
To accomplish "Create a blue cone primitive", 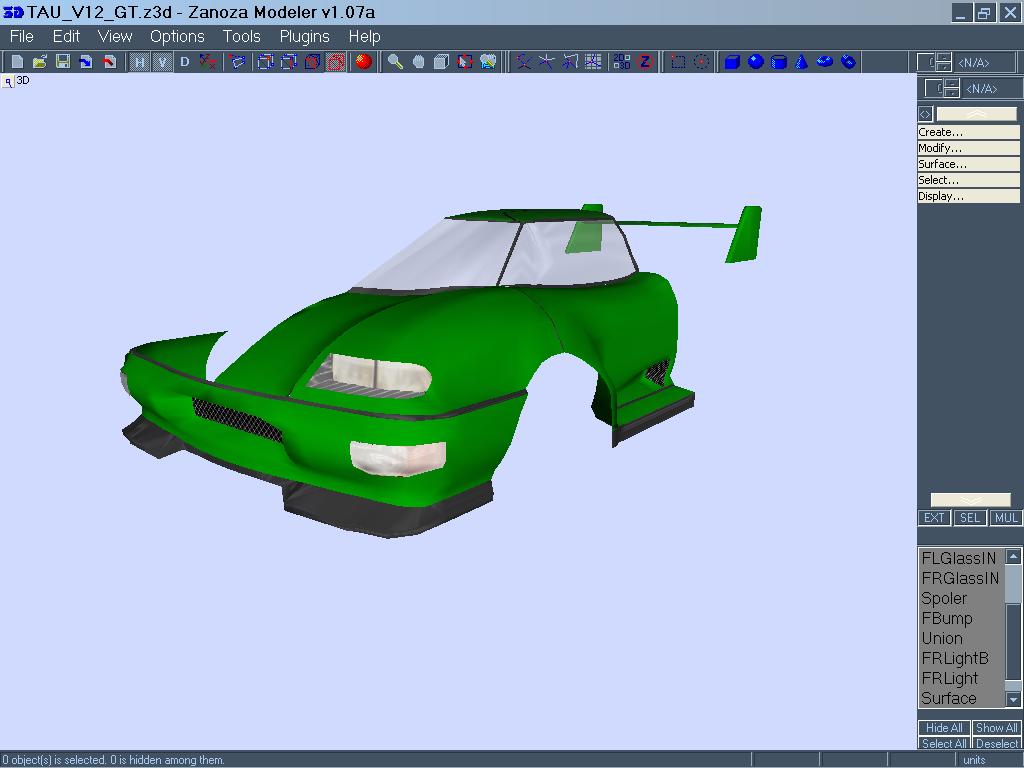I will click(801, 62).
